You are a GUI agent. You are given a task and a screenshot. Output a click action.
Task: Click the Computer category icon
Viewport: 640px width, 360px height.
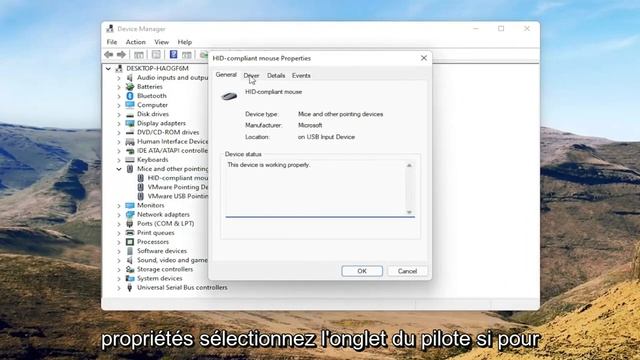pos(130,105)
